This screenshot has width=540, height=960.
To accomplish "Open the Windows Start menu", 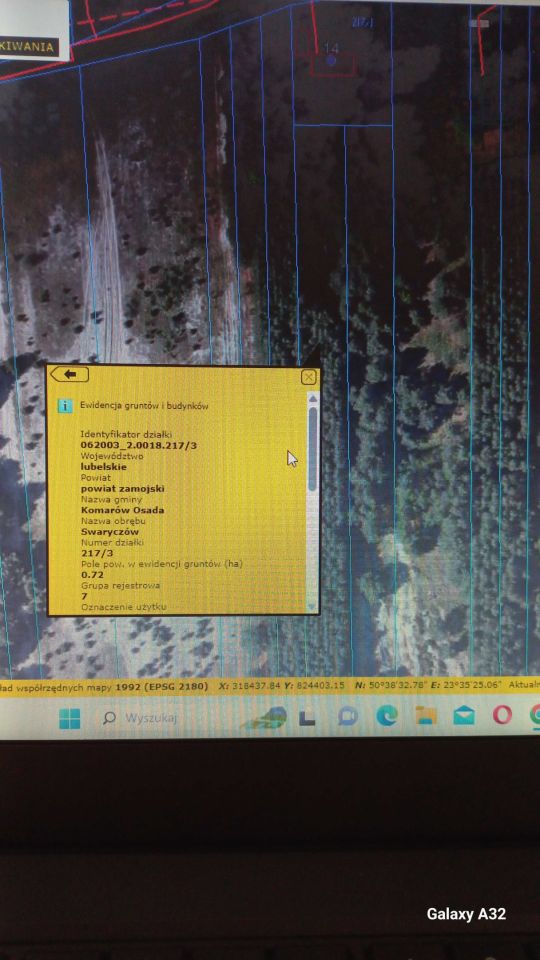I will pos(69,718).
